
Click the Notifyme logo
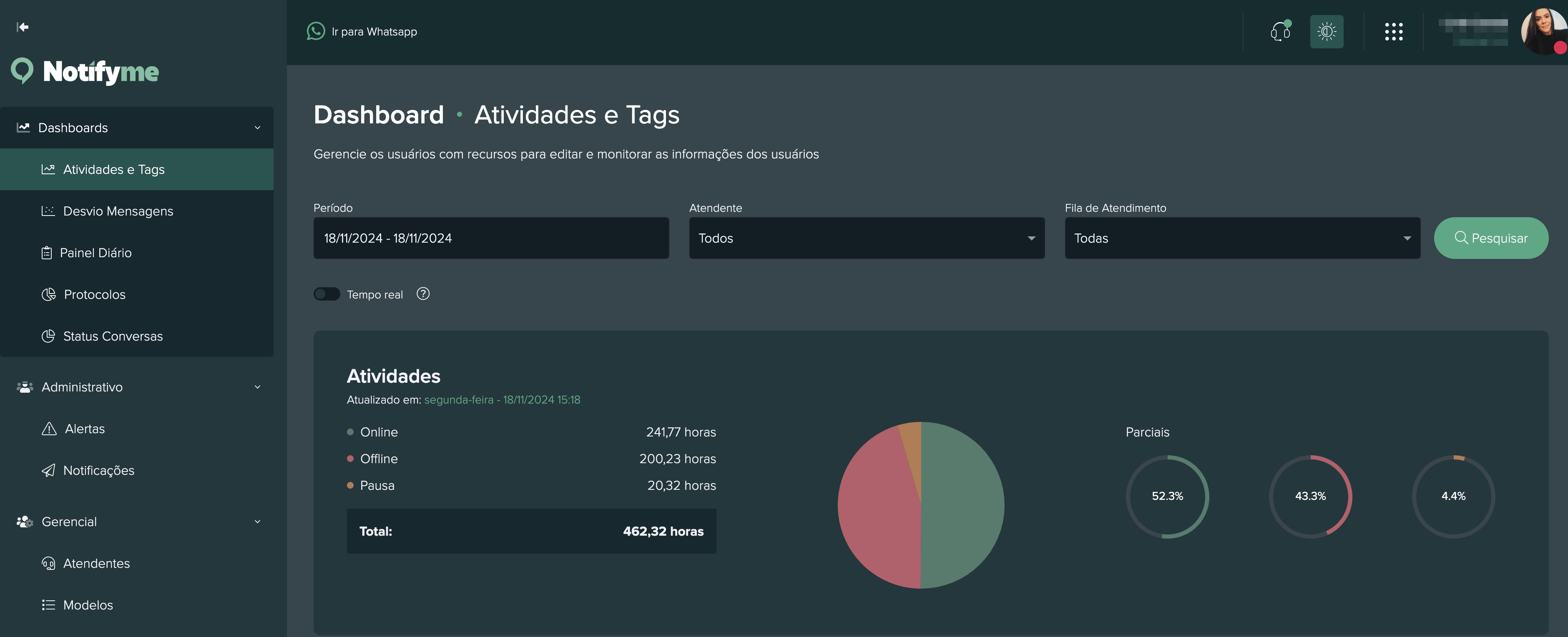point(85,71)
